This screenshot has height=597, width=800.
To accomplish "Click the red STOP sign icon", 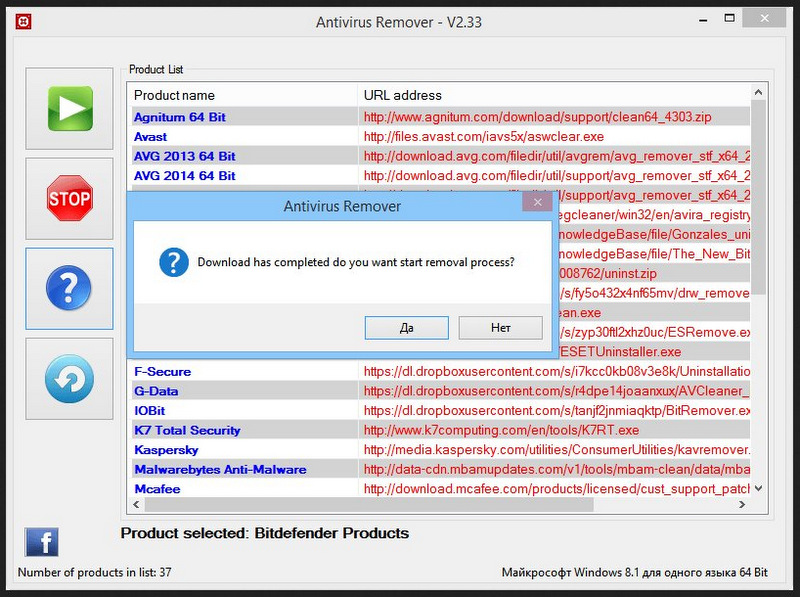I will 69,198.
